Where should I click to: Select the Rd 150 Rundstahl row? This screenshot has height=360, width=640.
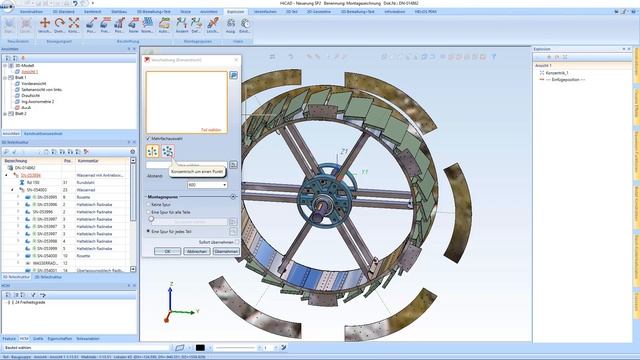pyautogui.click(x=64, y=182)
